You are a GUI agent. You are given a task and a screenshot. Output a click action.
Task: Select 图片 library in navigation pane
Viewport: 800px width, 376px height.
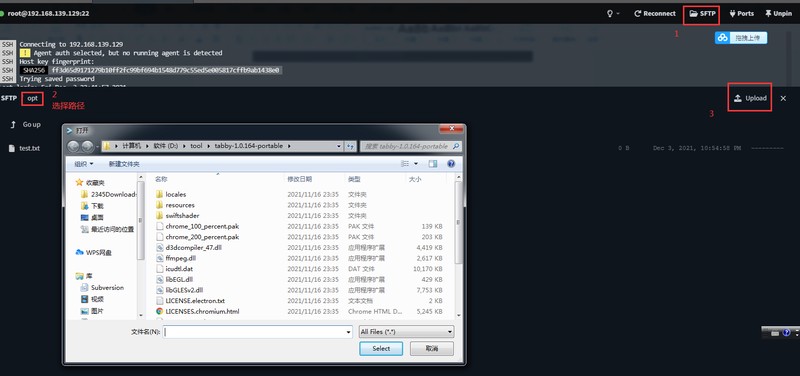pos(92,311)
